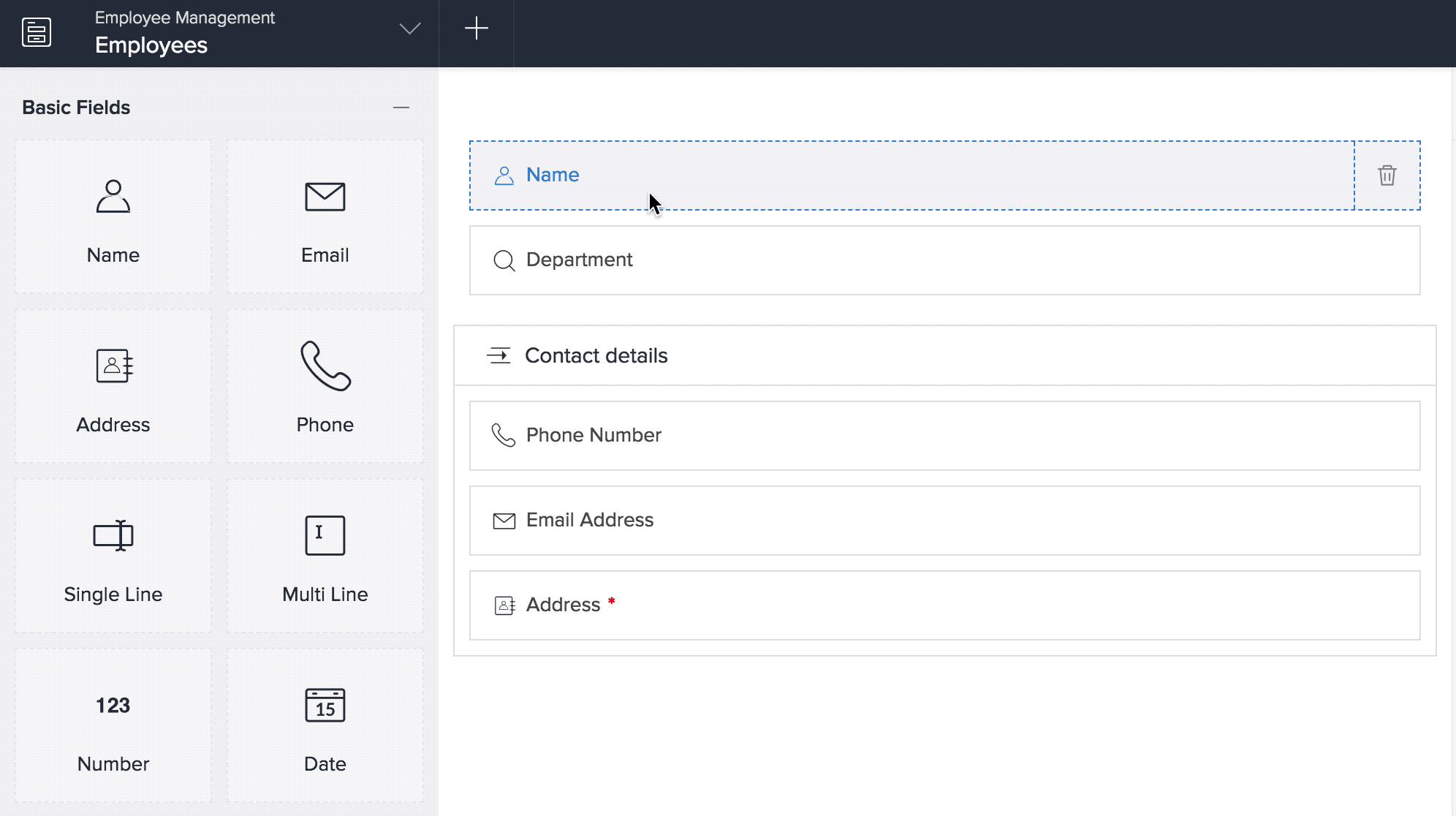Click the search icon in Department field
Image resolution: width=1456 pixels, height=816 pixels.
pyautogui.click(x=504, y=260)
